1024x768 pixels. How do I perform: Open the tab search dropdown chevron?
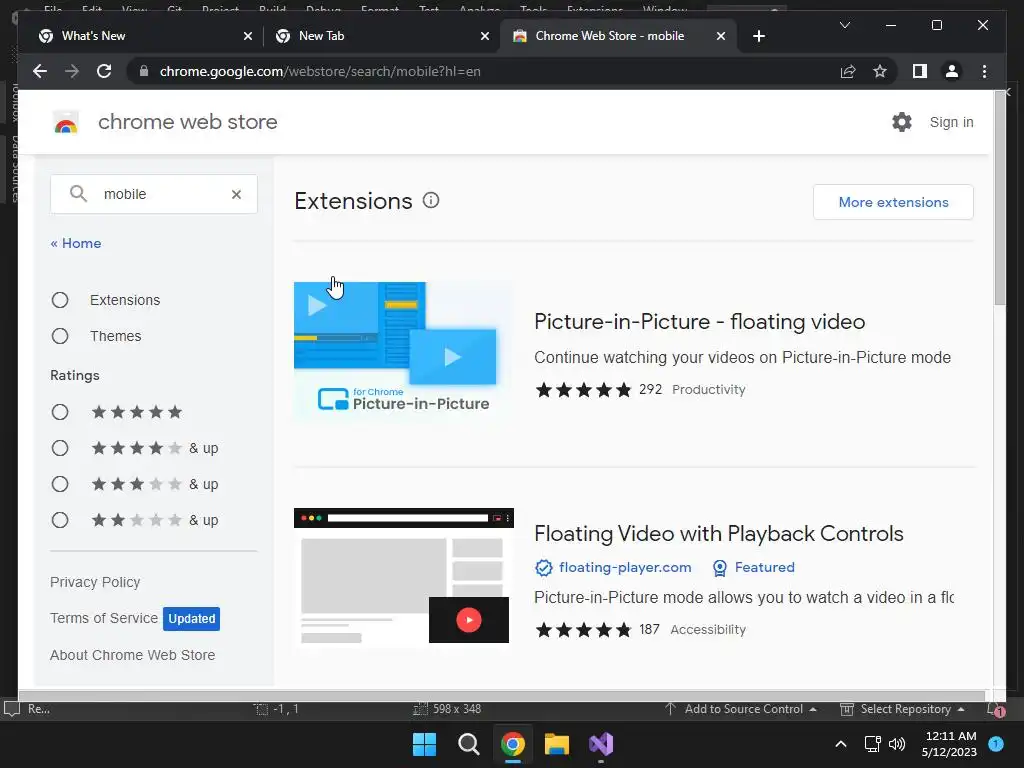click(844, 25)
